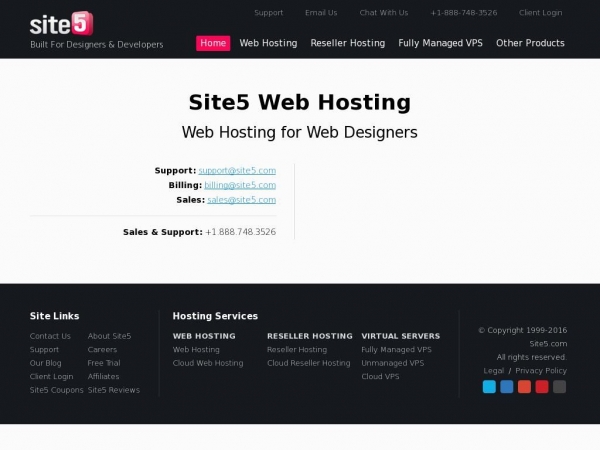Click Site5.com in the copyright block
600x450 pixels.
tap(548, 344)
